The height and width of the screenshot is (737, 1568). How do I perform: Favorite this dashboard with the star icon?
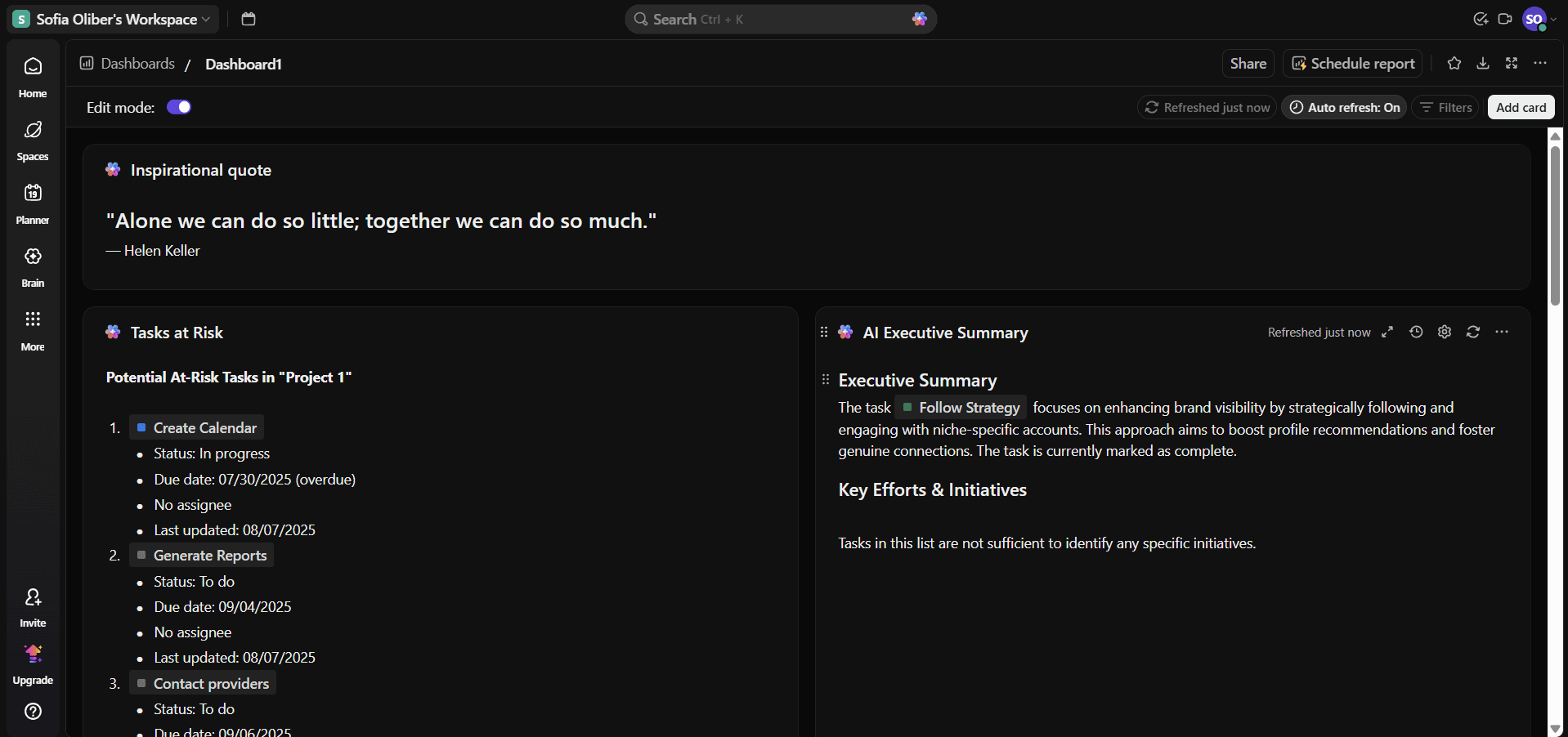click(1454, 64)
